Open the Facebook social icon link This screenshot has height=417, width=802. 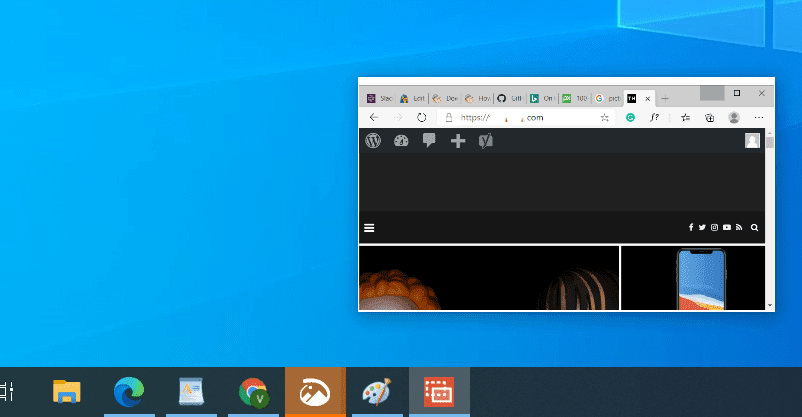click(x=691, y=228)
